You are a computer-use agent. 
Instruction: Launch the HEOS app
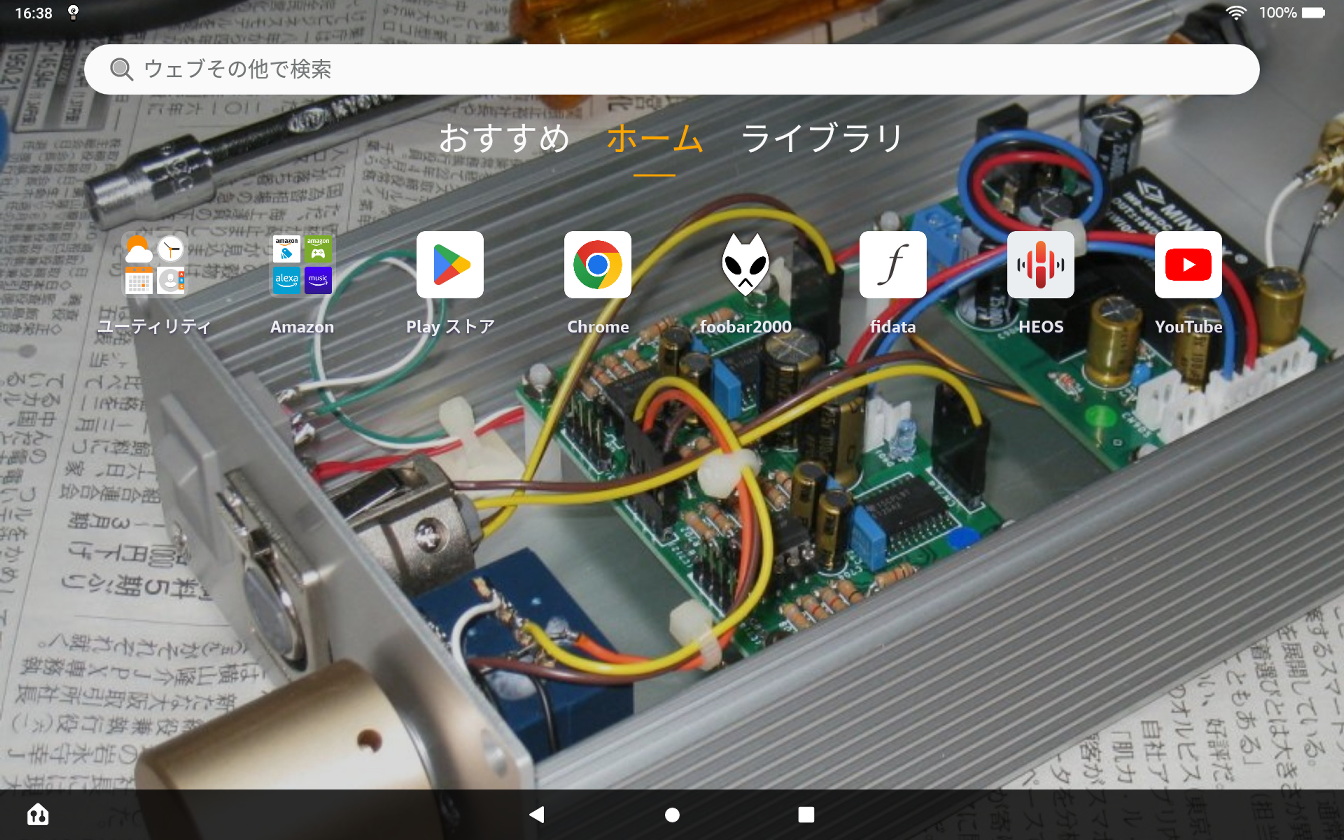(x=1040, y=265)
